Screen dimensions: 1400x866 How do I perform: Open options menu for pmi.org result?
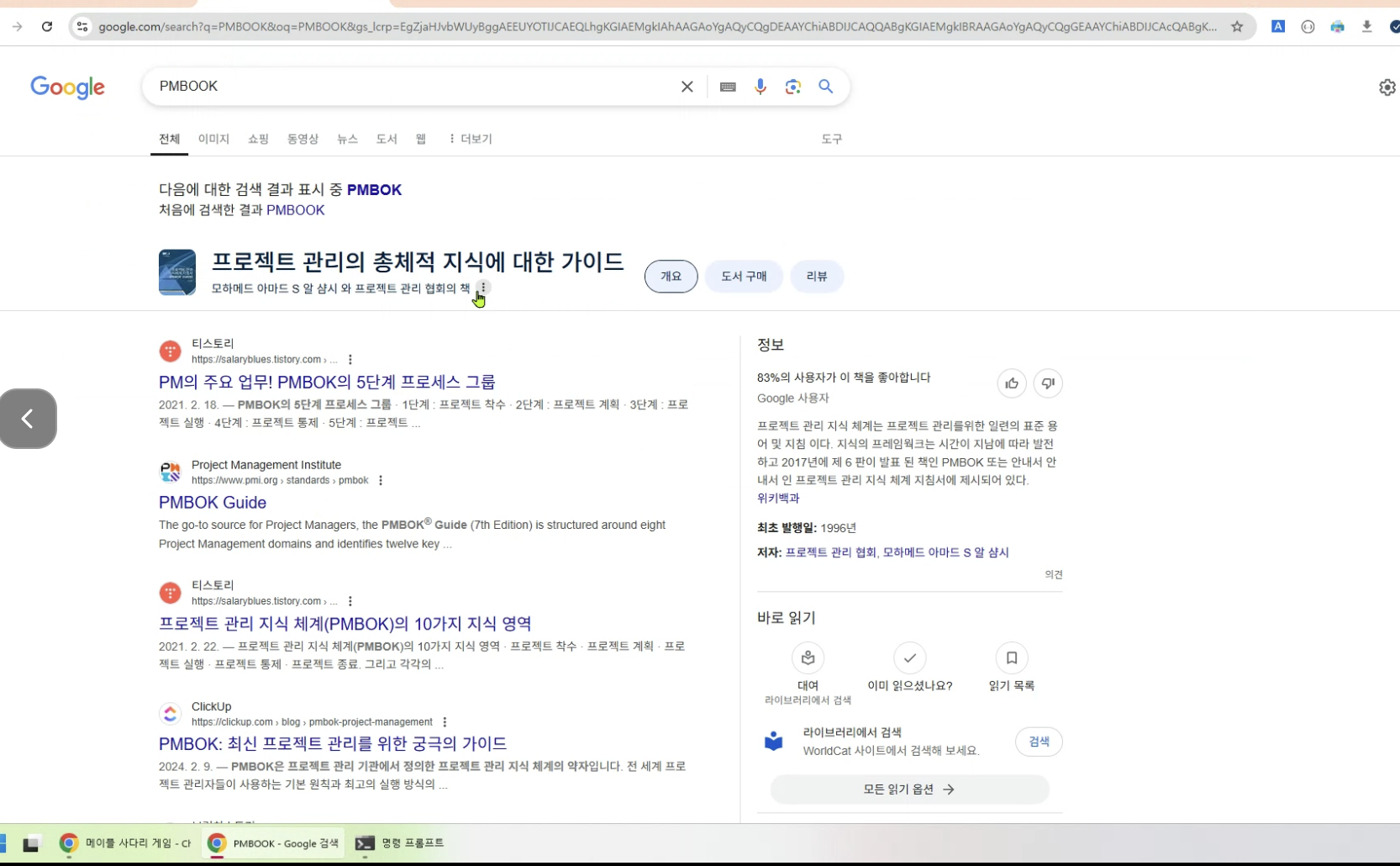point(381,480)
